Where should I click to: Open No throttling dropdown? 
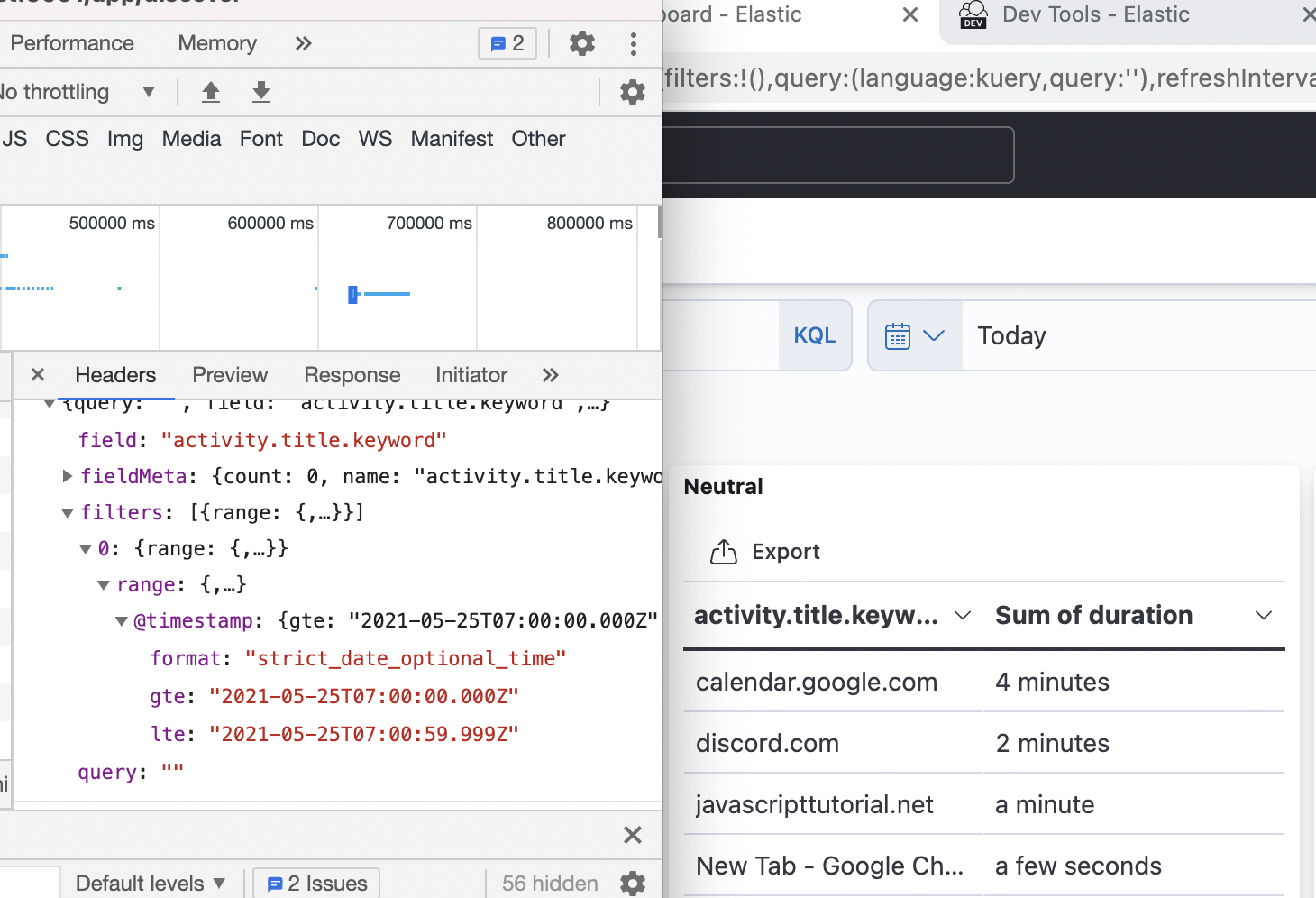point(78,92)
